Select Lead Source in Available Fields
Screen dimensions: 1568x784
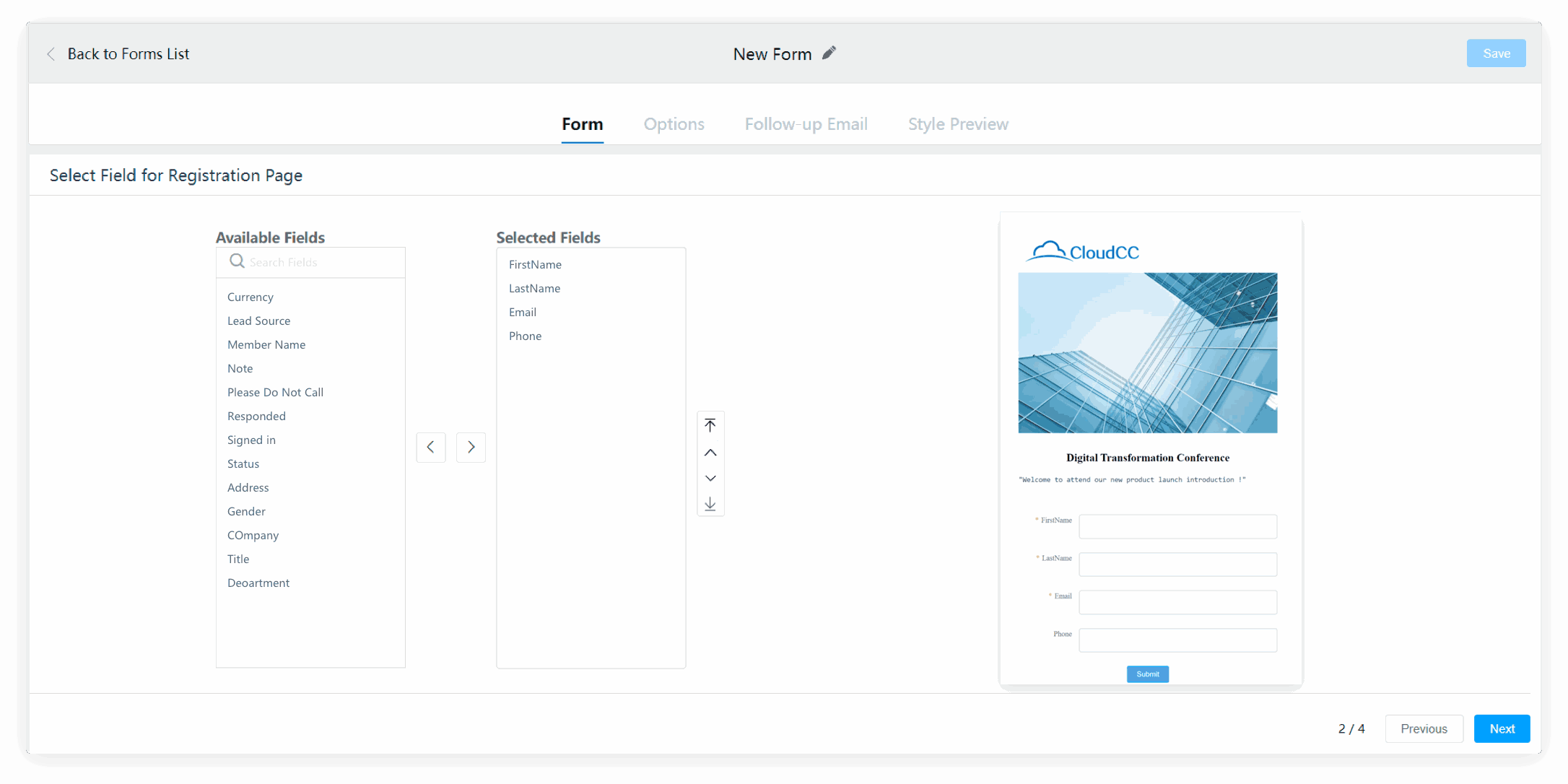tap(258, 321)
